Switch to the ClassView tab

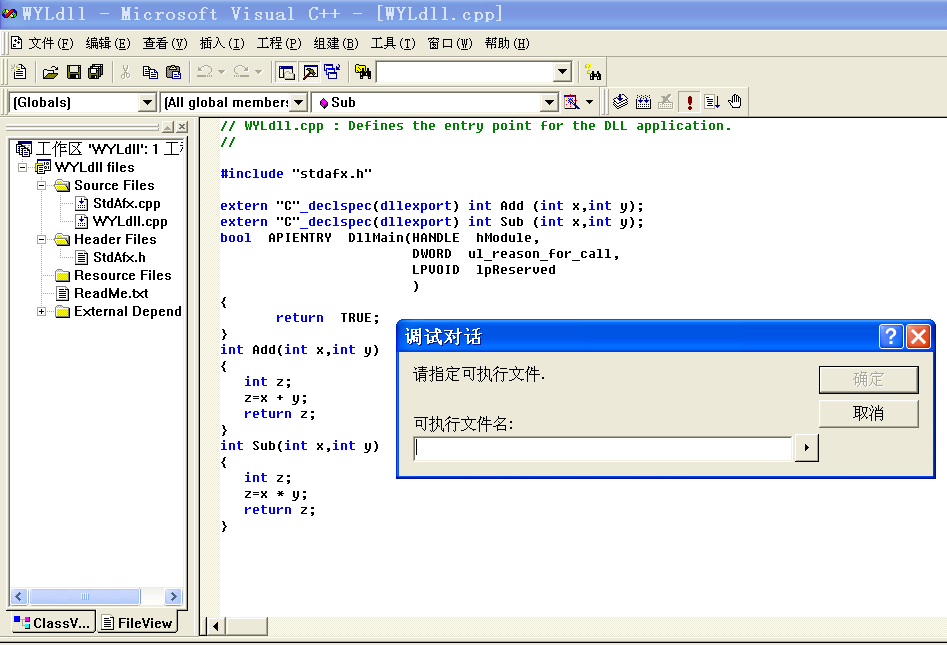click(52, 623)
